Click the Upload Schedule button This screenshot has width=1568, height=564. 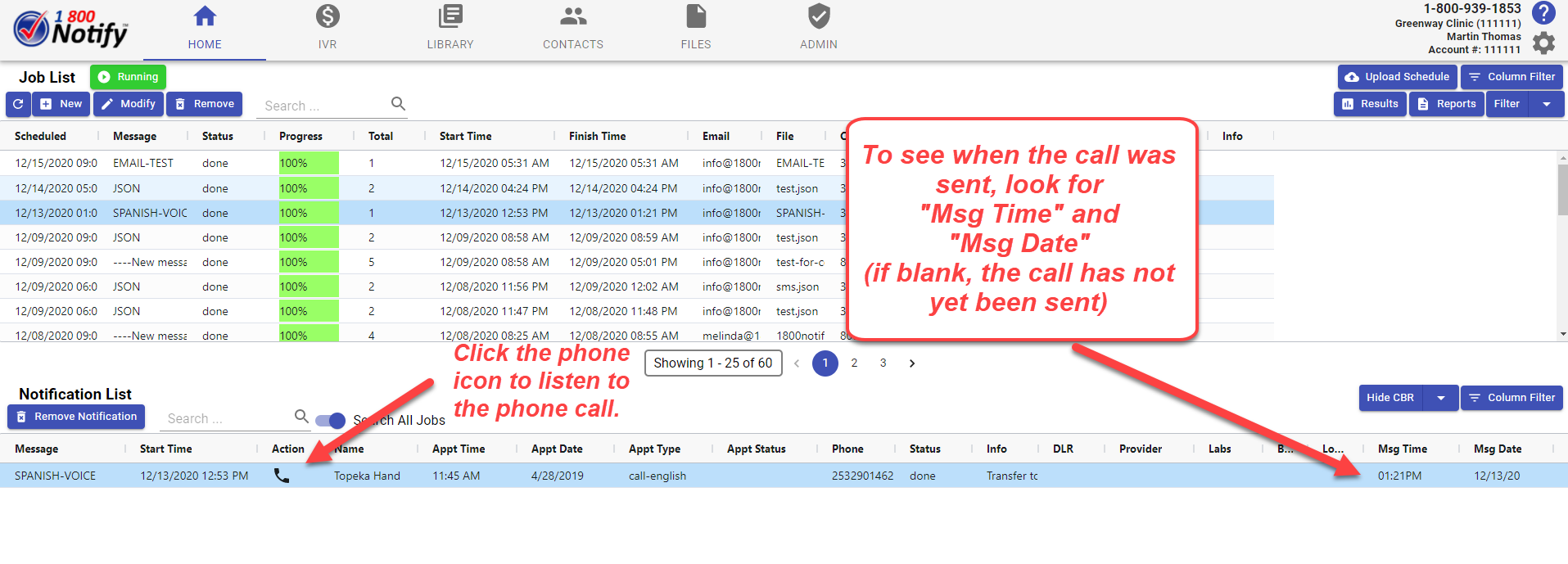tap(1397, 77)
